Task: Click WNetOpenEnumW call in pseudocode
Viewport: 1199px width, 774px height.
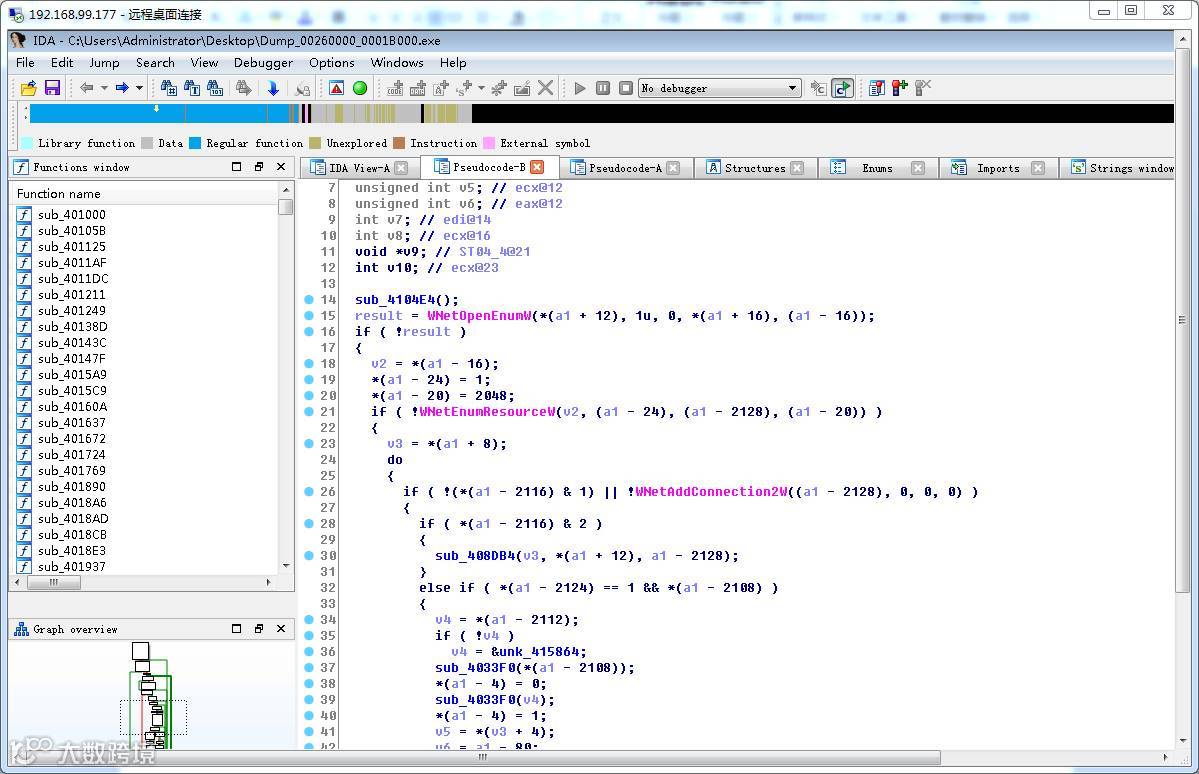Action: (x=479, y=316)
